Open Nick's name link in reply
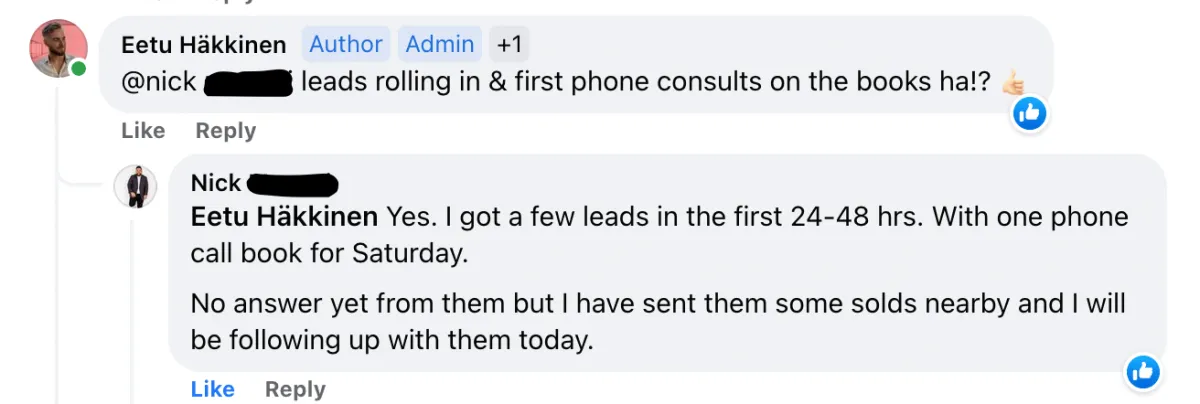 click(216, 183)
